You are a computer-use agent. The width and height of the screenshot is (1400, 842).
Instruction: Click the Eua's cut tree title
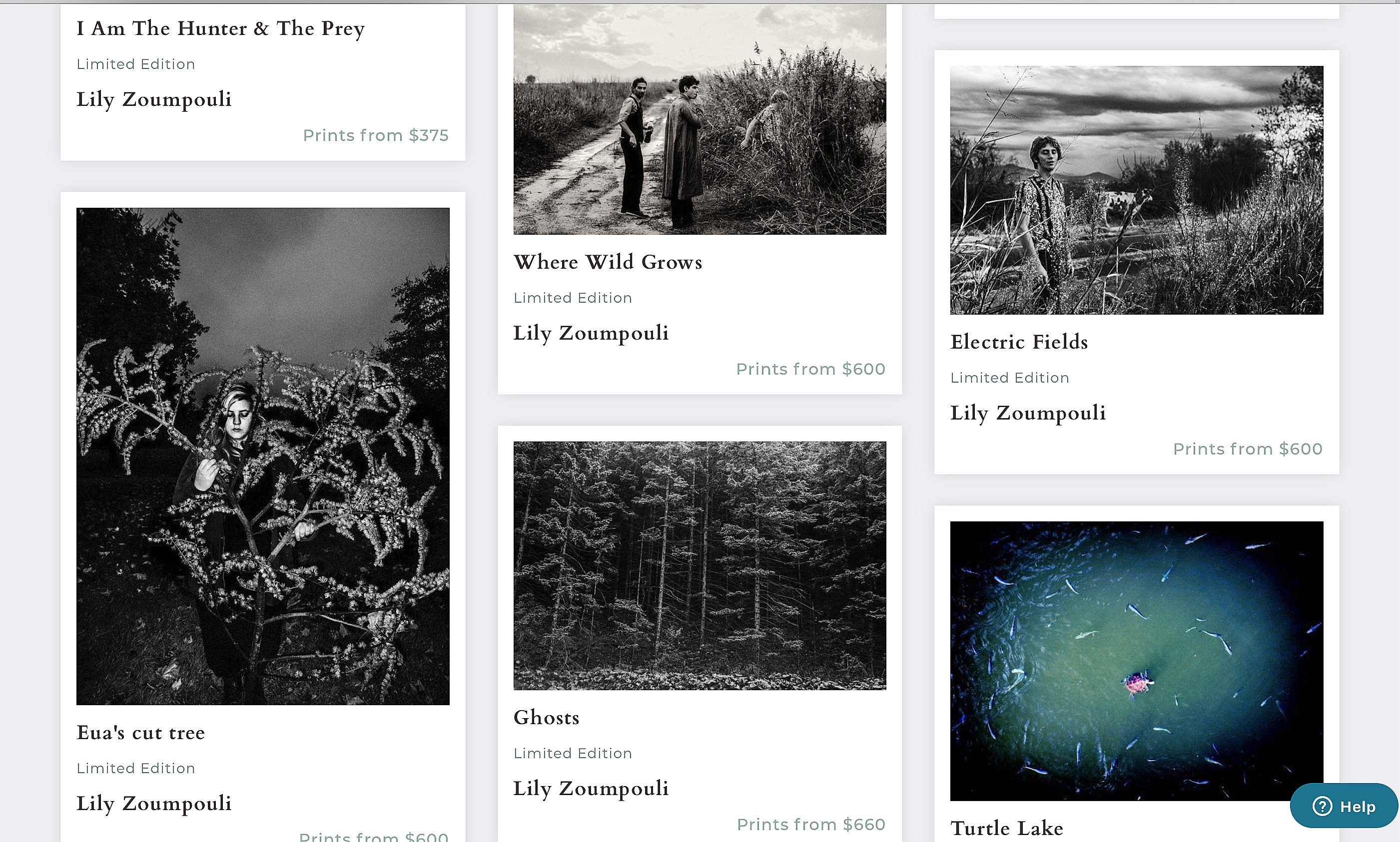[x=141, y=733]
